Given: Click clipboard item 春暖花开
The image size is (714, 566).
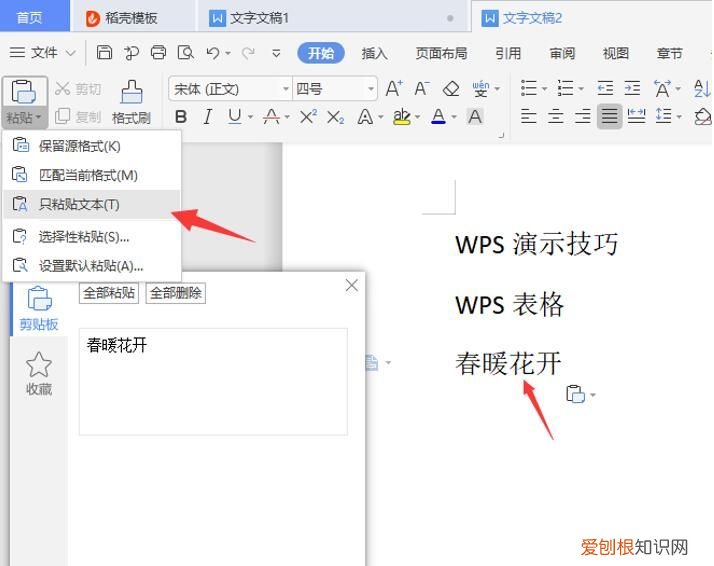Looking at the screenshot, I should pyautogui.click(x=213, y=382).
